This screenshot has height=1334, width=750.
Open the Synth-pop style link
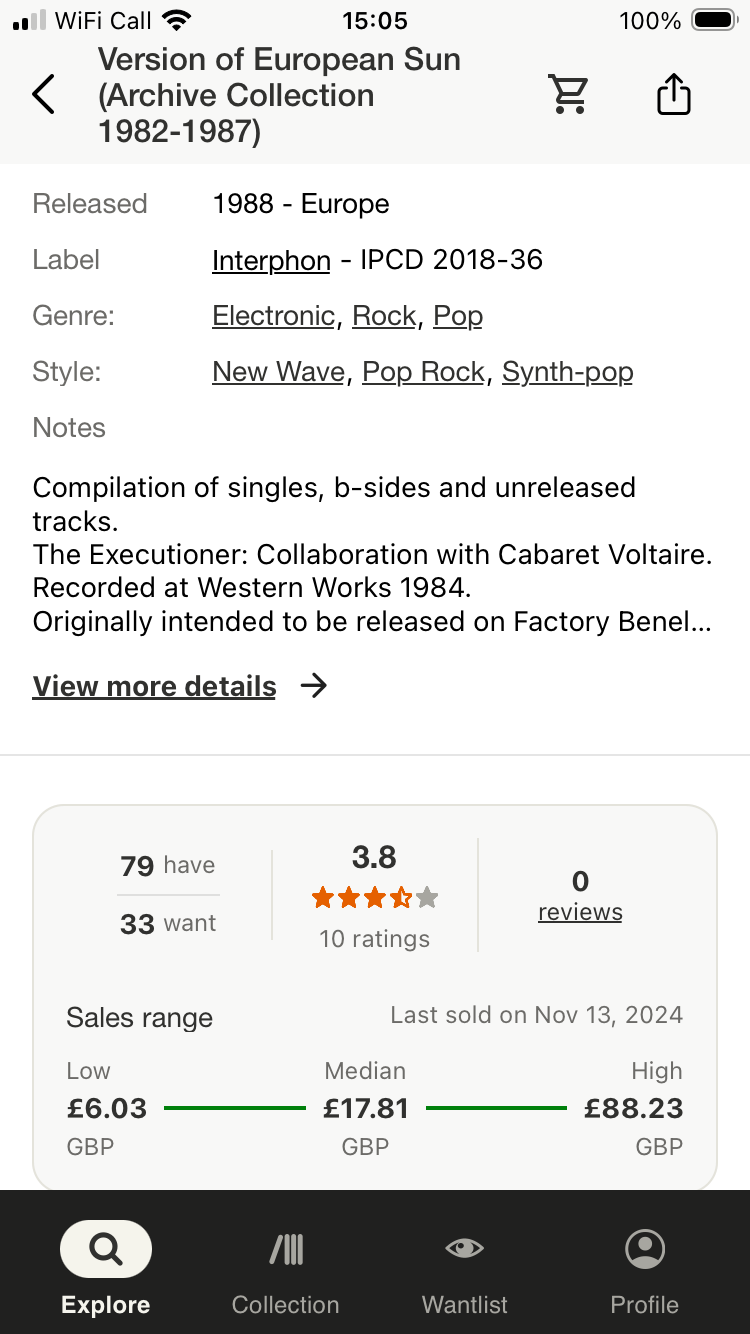pos(567,373)
